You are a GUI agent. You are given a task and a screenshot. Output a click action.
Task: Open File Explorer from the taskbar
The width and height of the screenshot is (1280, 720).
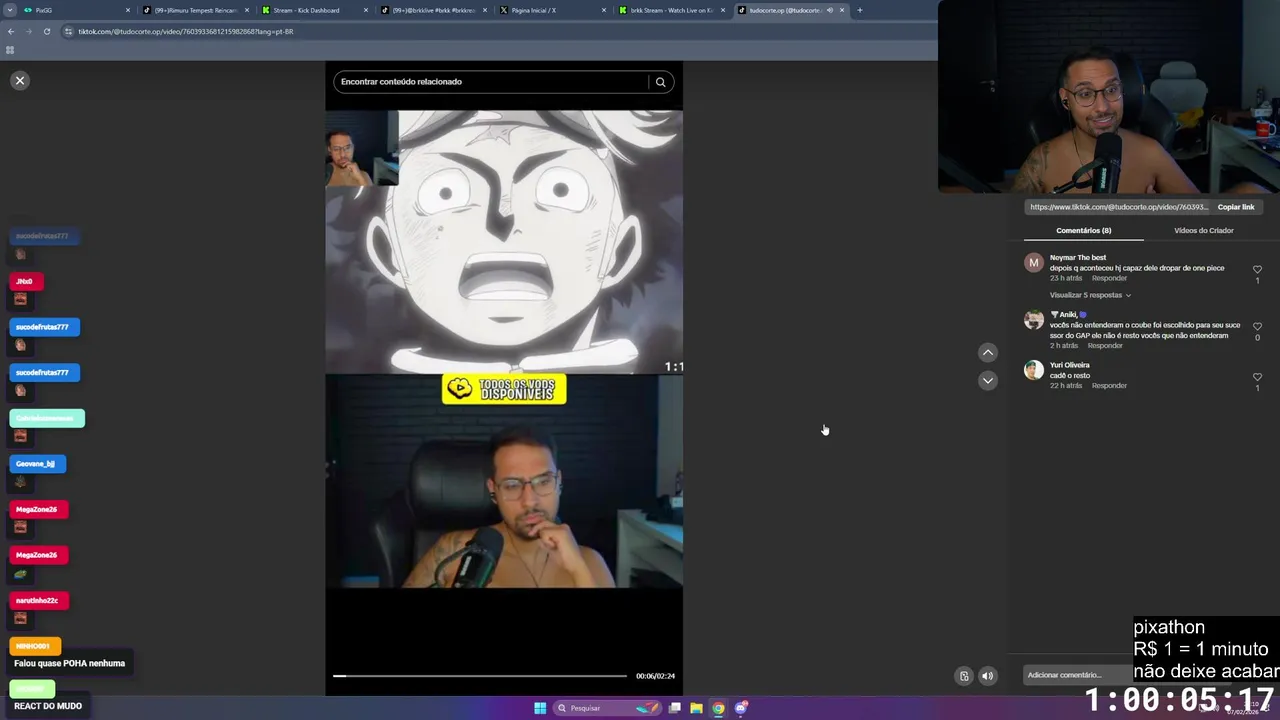click(x=696, y=708)
